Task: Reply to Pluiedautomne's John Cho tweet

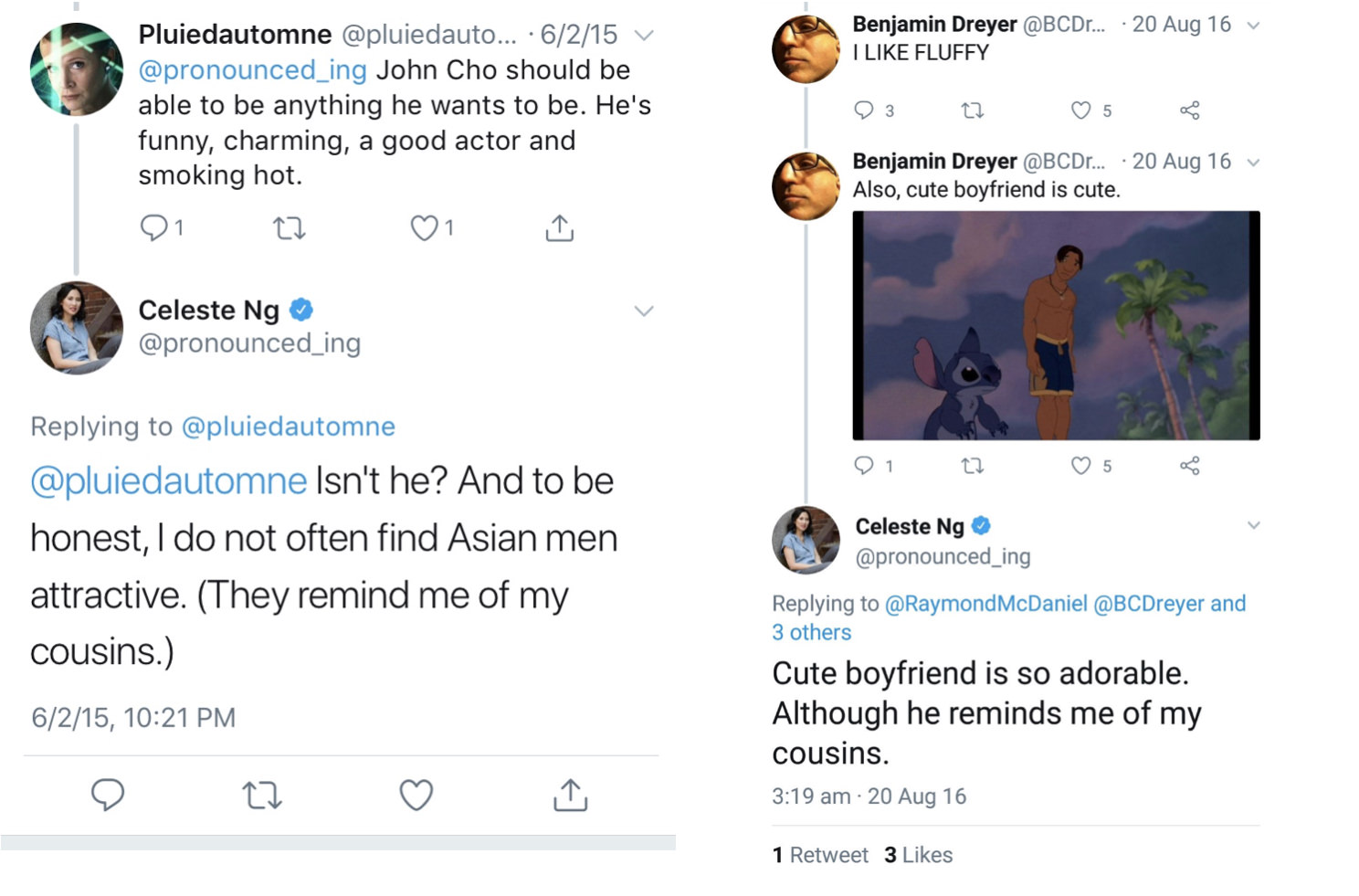Action: tap(153, 227)
